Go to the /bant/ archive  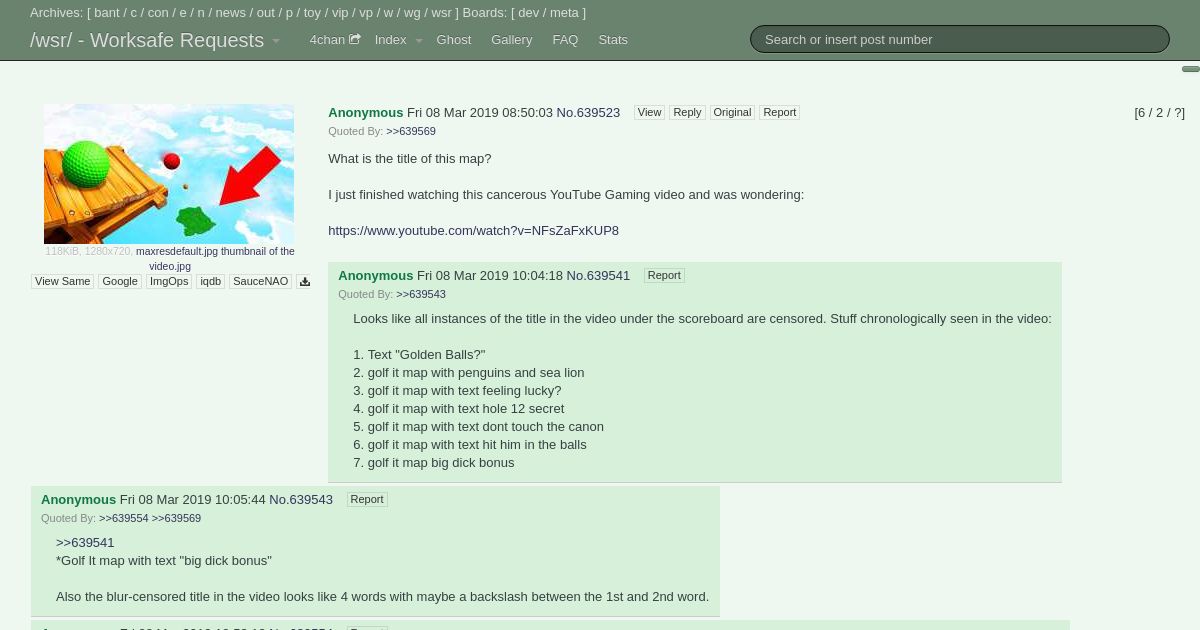(x=107, y=13)
